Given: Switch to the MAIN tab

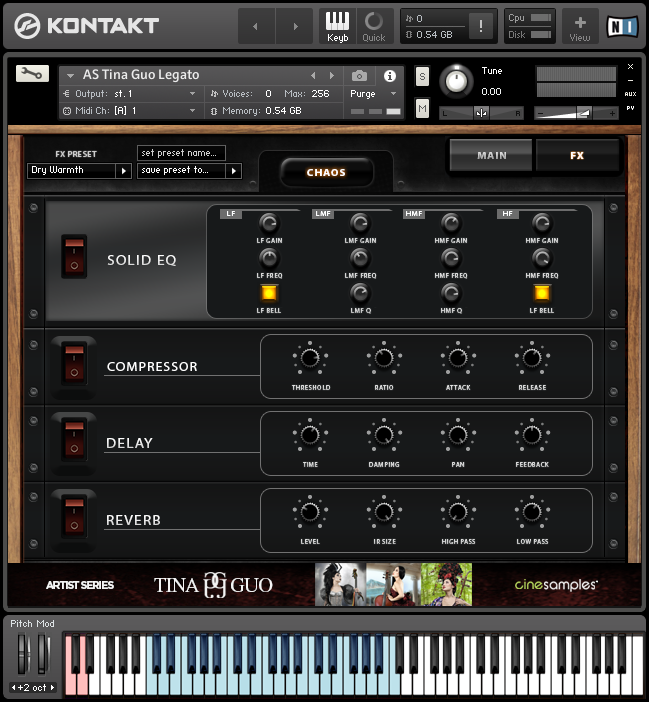Looking at the screenshot, I should (491, 155).
